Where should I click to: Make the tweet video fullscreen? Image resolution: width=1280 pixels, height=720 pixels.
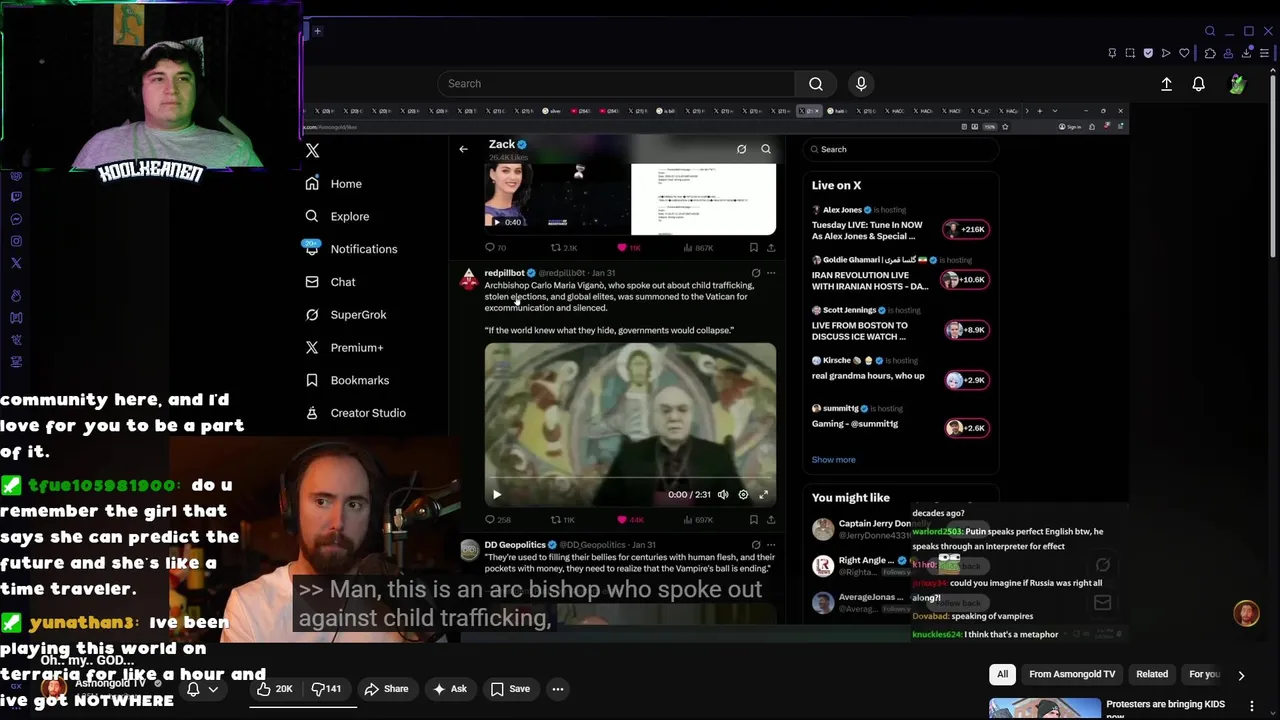(764, 494)
